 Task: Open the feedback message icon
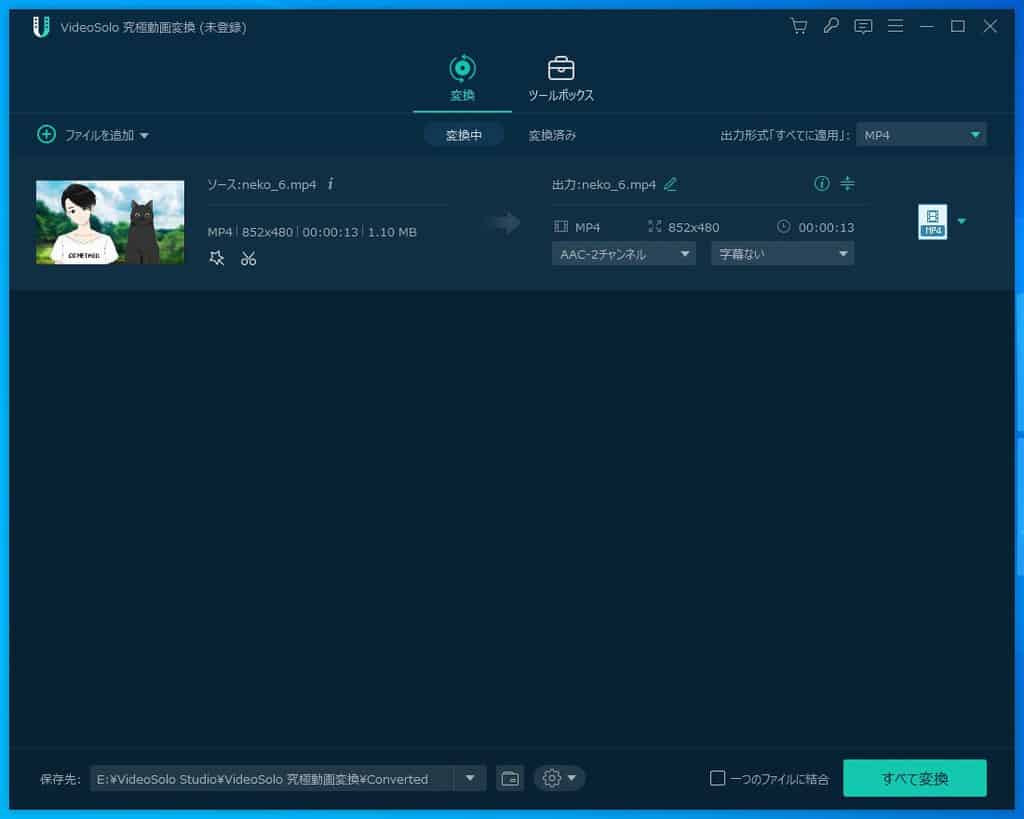[x=863, y=27]
